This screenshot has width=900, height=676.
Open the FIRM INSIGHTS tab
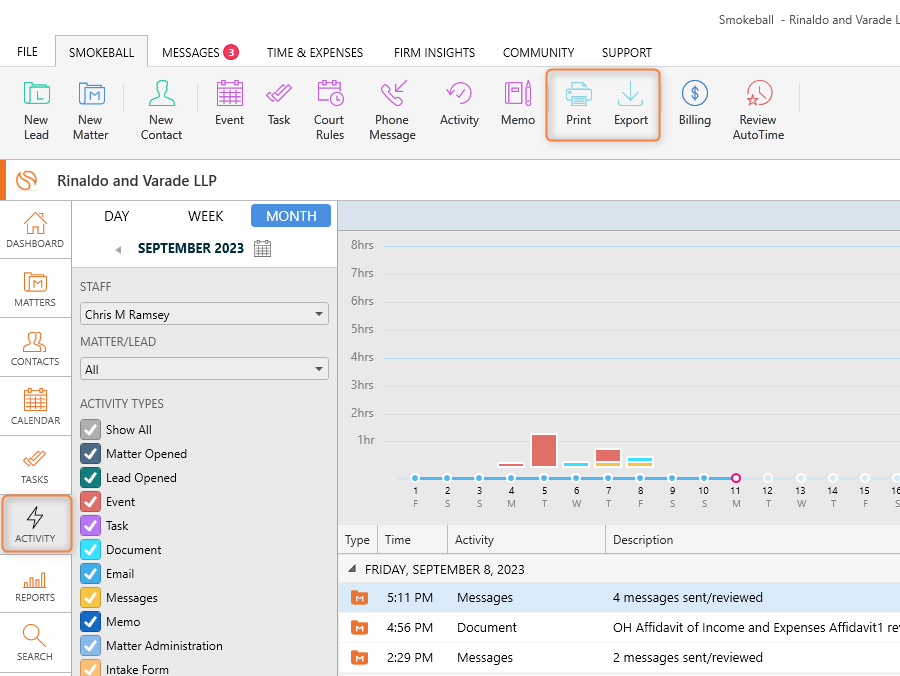(x=435, y=52)
